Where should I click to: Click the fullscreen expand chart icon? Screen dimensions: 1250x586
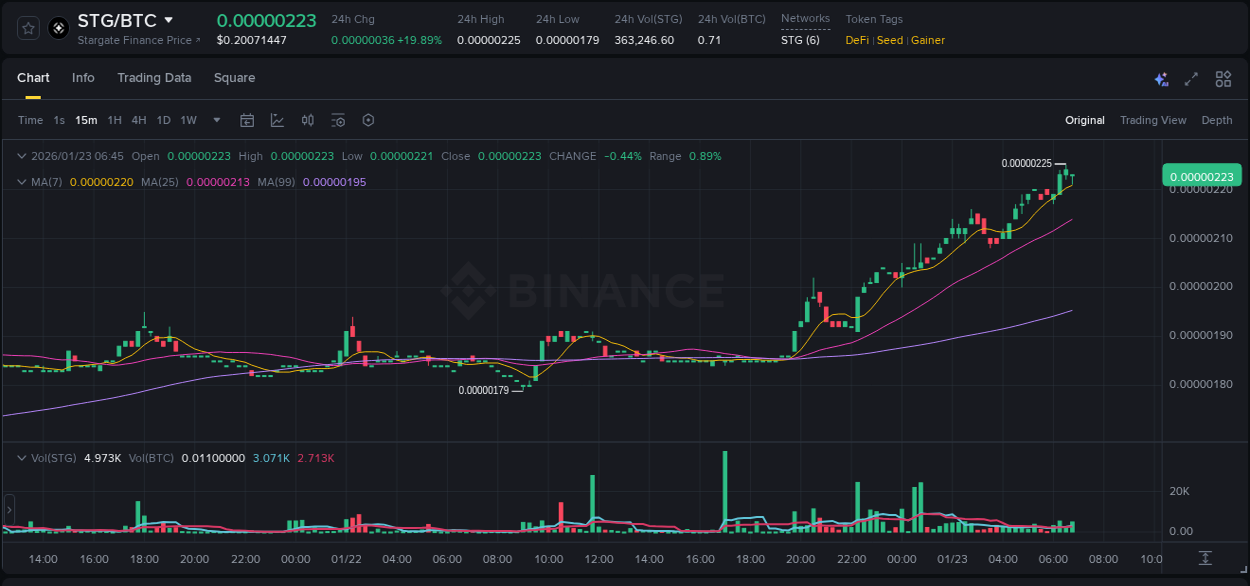coord(1191,79)
